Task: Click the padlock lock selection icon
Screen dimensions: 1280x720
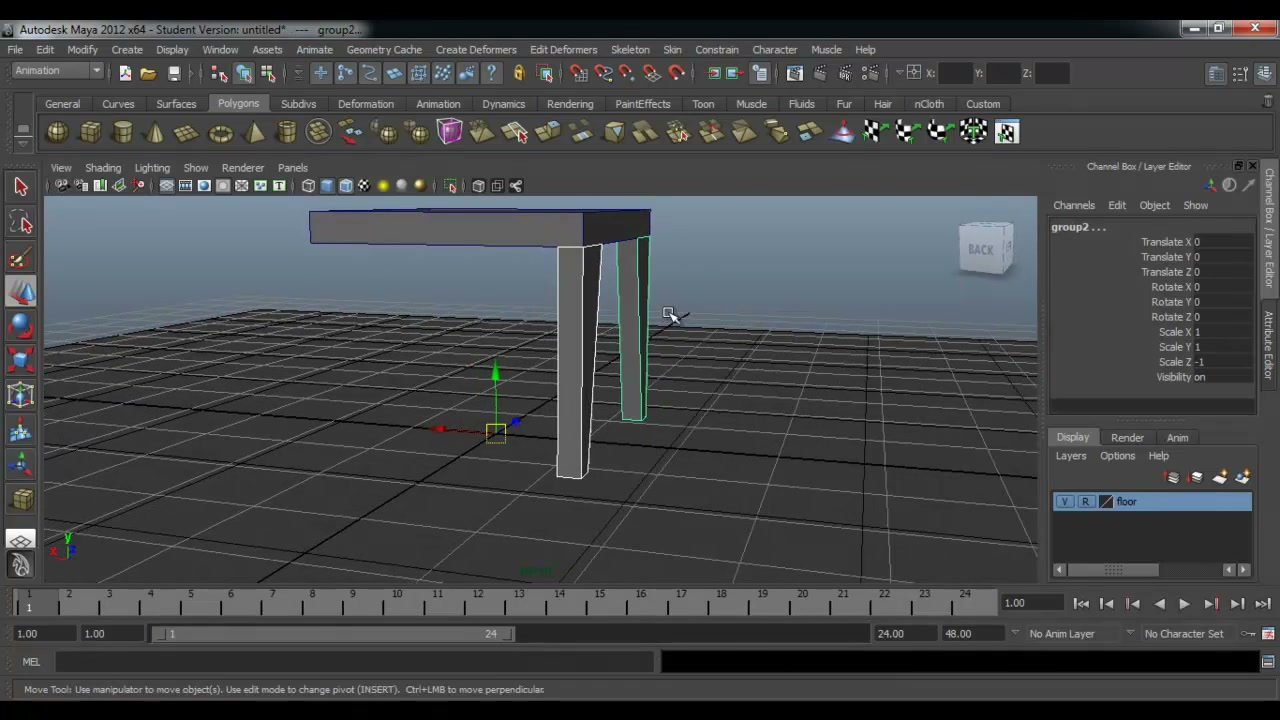Action: [x=518, y=73]
